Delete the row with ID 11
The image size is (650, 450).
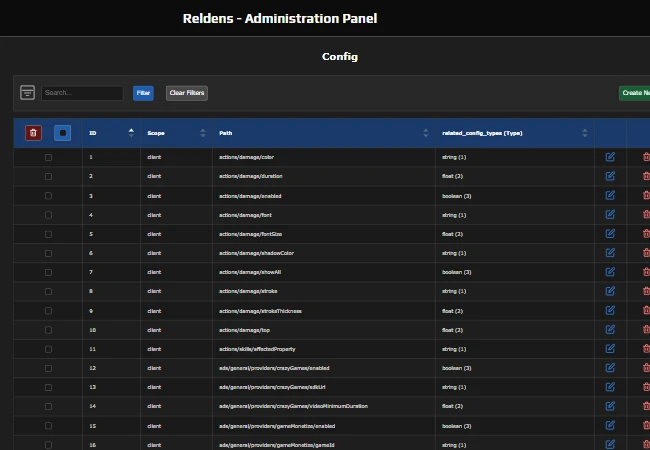pos(646,348)
